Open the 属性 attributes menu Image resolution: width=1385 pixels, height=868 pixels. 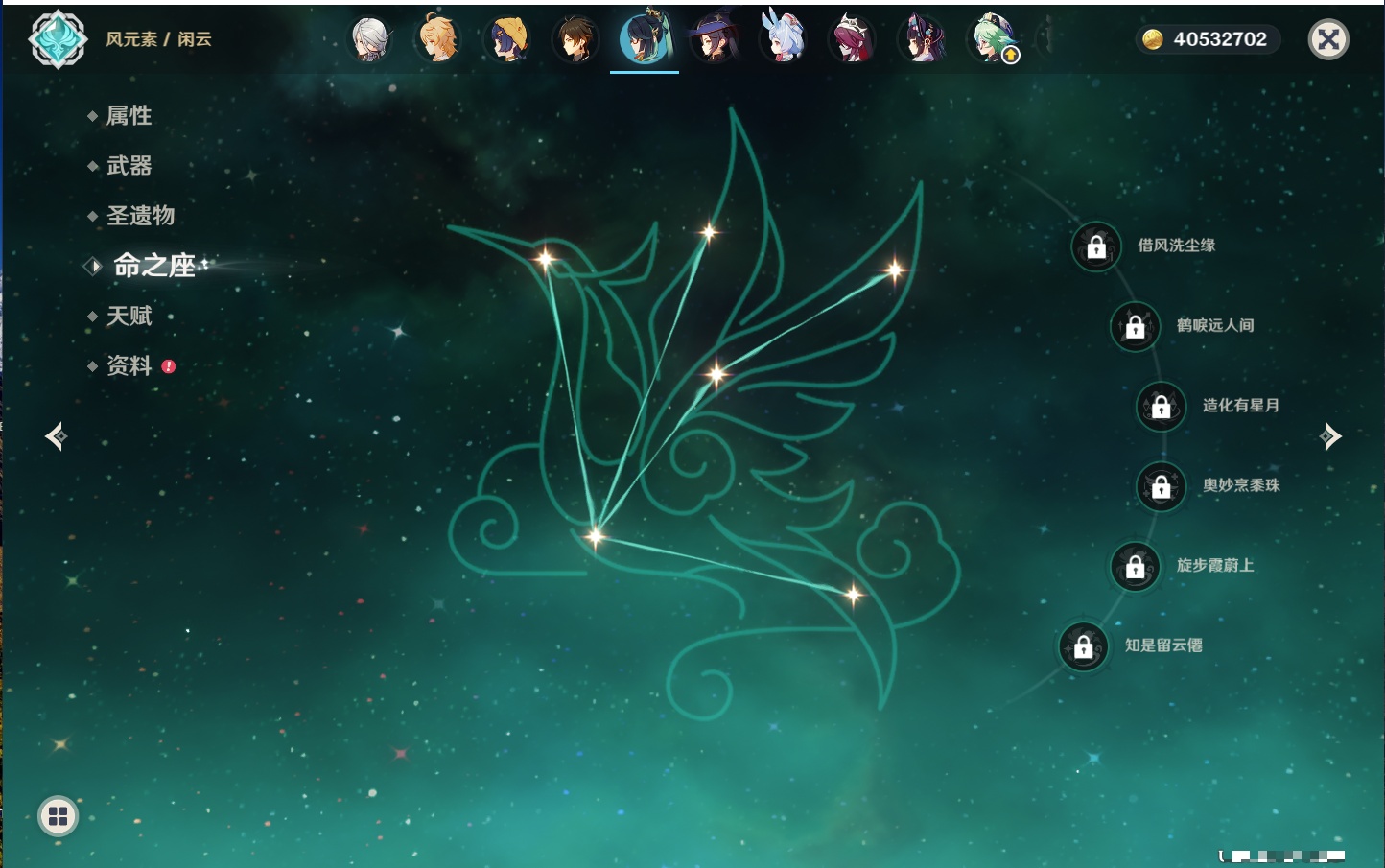(x=129, y=116)
